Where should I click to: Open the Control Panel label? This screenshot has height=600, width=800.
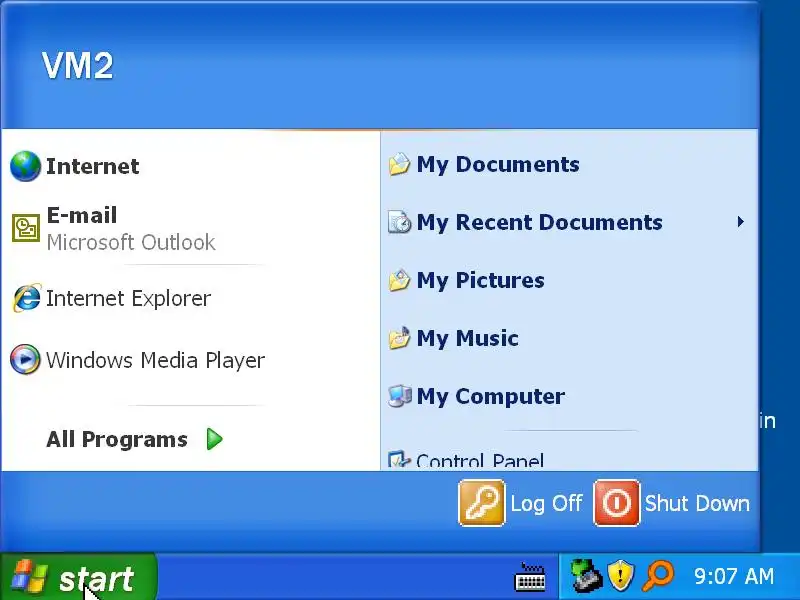pyautogui.click(x=480, y=461)
